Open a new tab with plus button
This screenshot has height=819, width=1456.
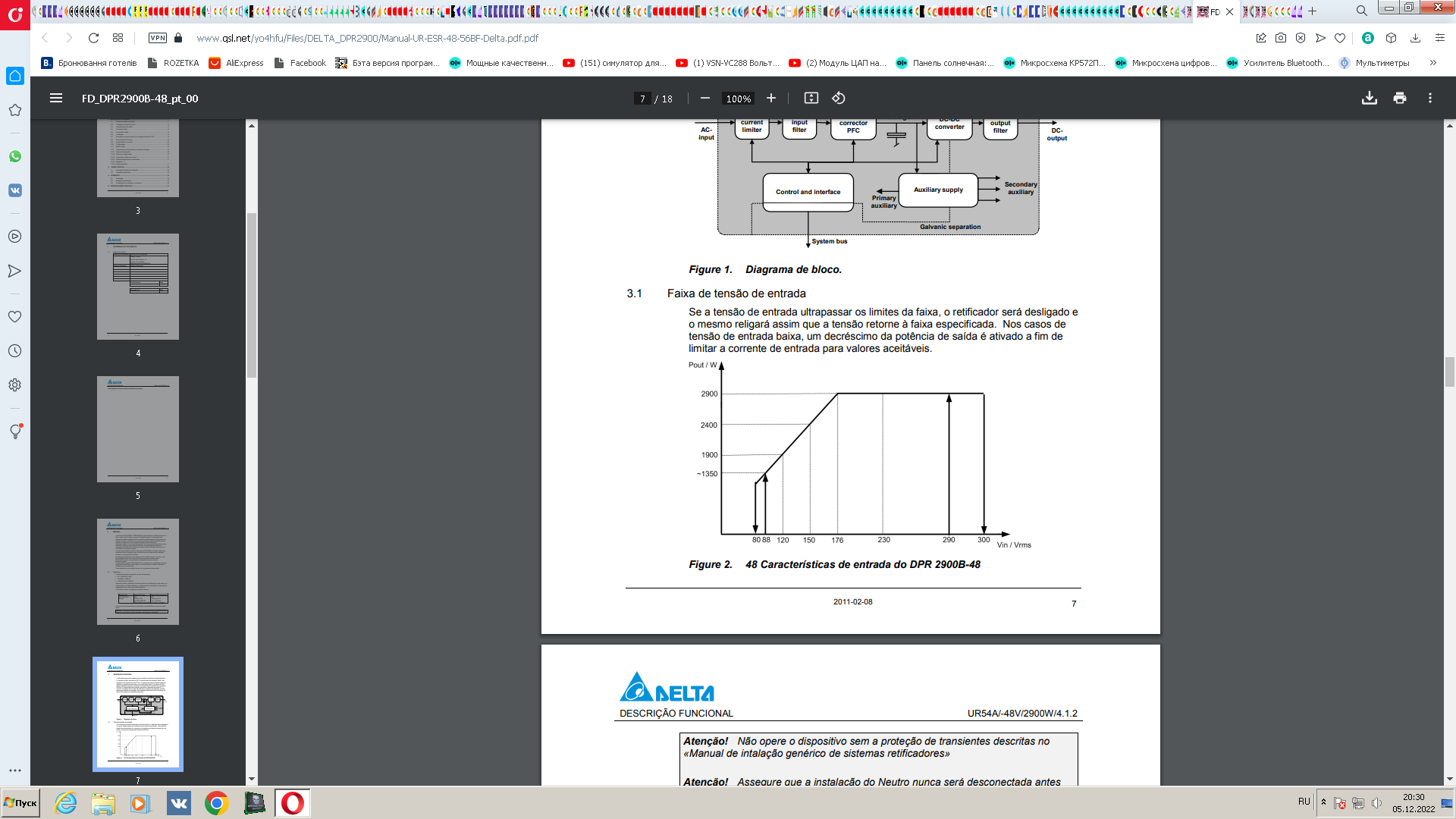(x=1313, y=11)
